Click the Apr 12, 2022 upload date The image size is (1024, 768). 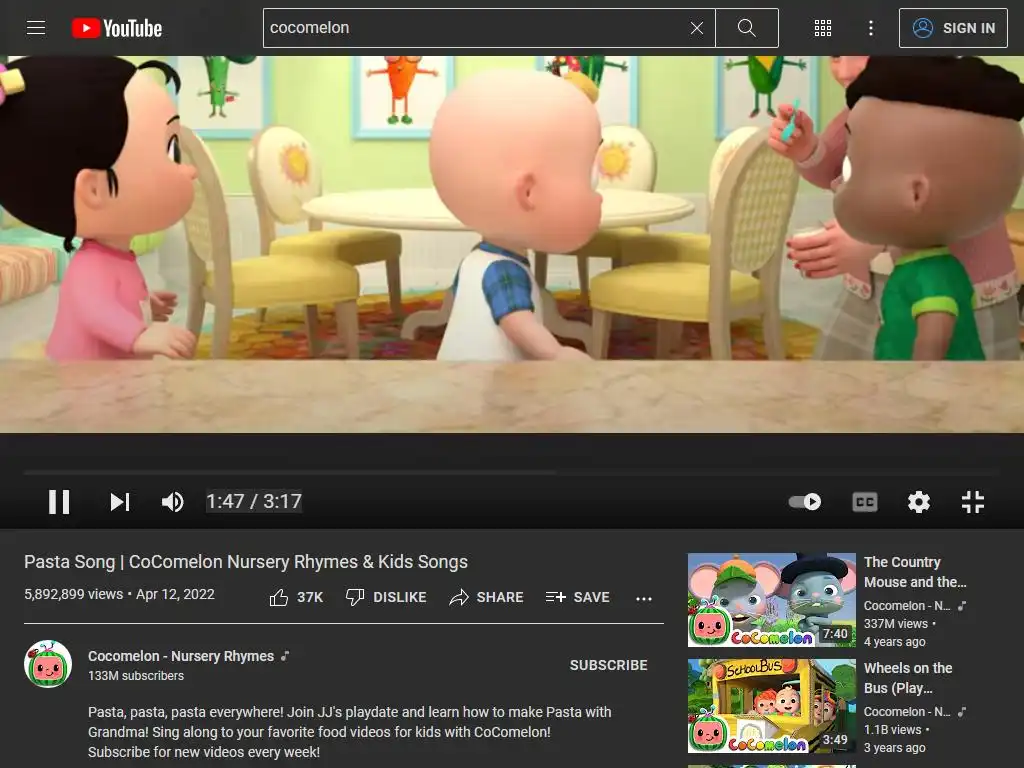175,594
